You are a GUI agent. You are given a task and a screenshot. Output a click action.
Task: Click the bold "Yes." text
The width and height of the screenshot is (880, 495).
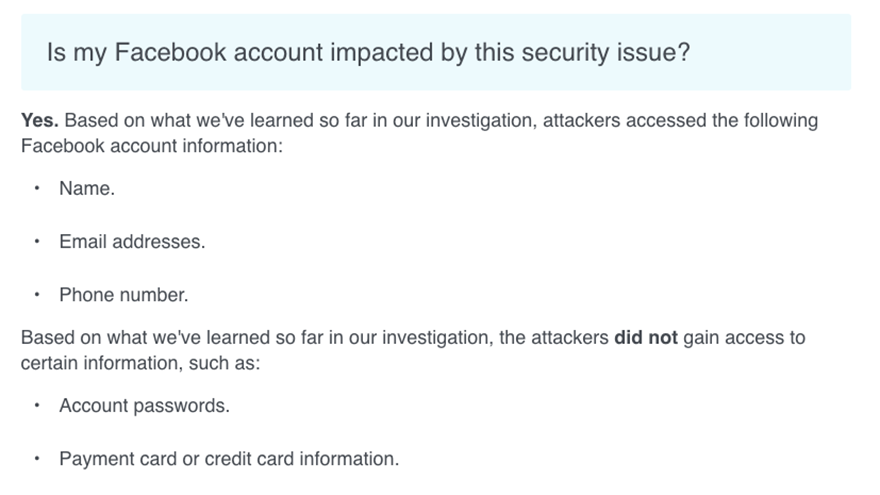[x=40, y=121]
